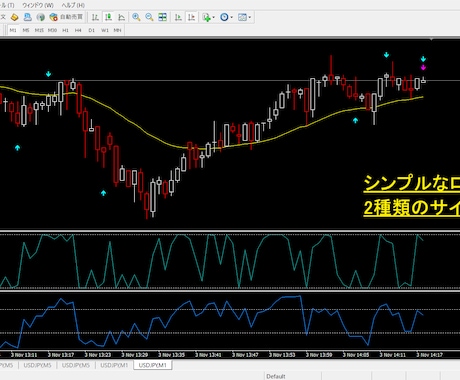This screenshot has width=460, height=380.
Task: Open the ヘルプ (H) menu
Action: (x=73, y=5)
